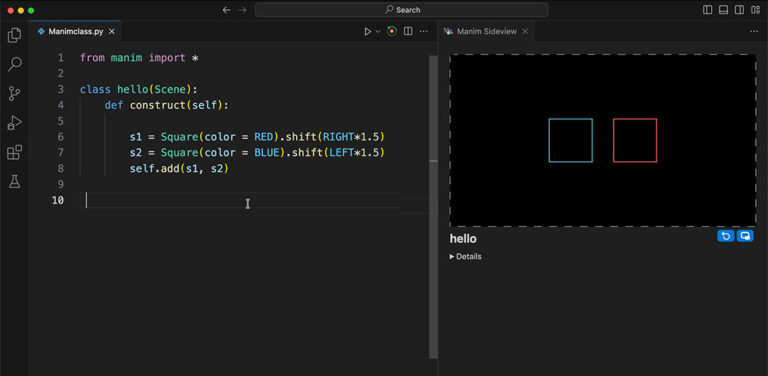Click the red Manim record icon
Screen dimensions: 768x376
(x=391, y=31)
